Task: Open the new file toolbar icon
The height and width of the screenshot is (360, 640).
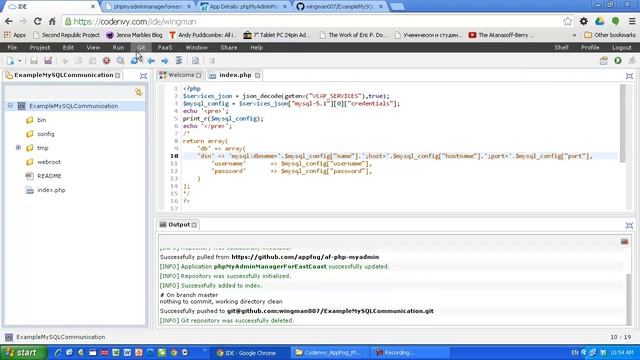Action: pyautogui.click(x=11, y=61)
